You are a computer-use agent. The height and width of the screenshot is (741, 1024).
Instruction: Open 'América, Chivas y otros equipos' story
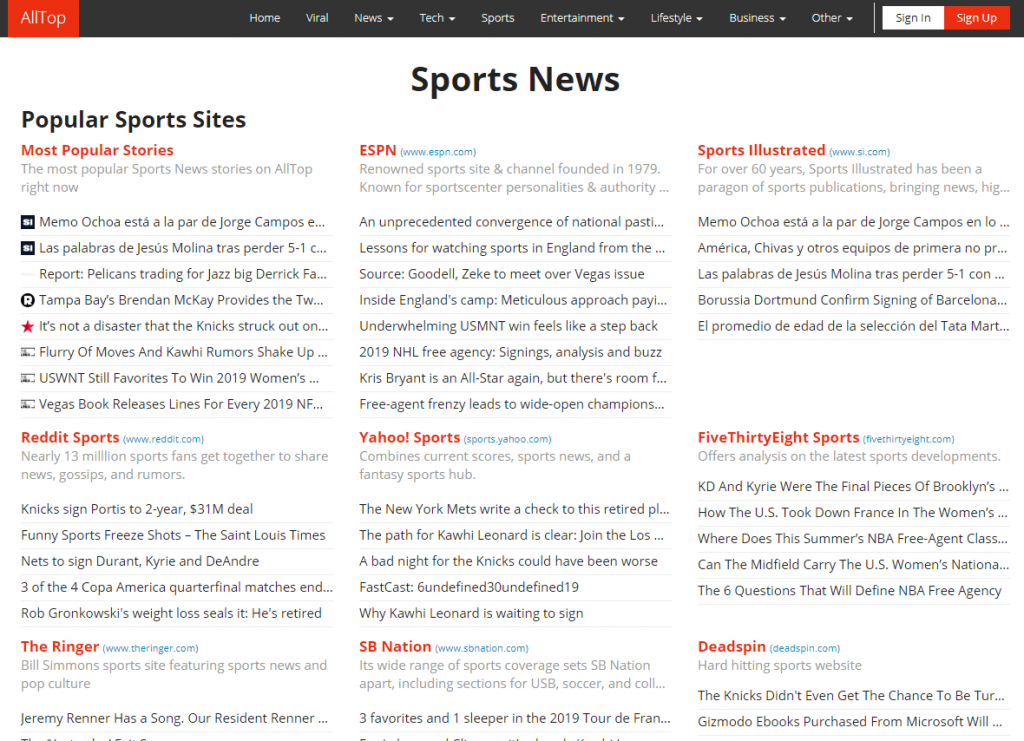(852, 248)
